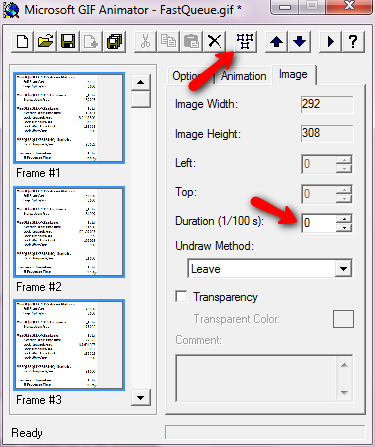This screenshot has height=447, width=375.
Task: Select the Frame #2 thumbnail
Action: 69,232
